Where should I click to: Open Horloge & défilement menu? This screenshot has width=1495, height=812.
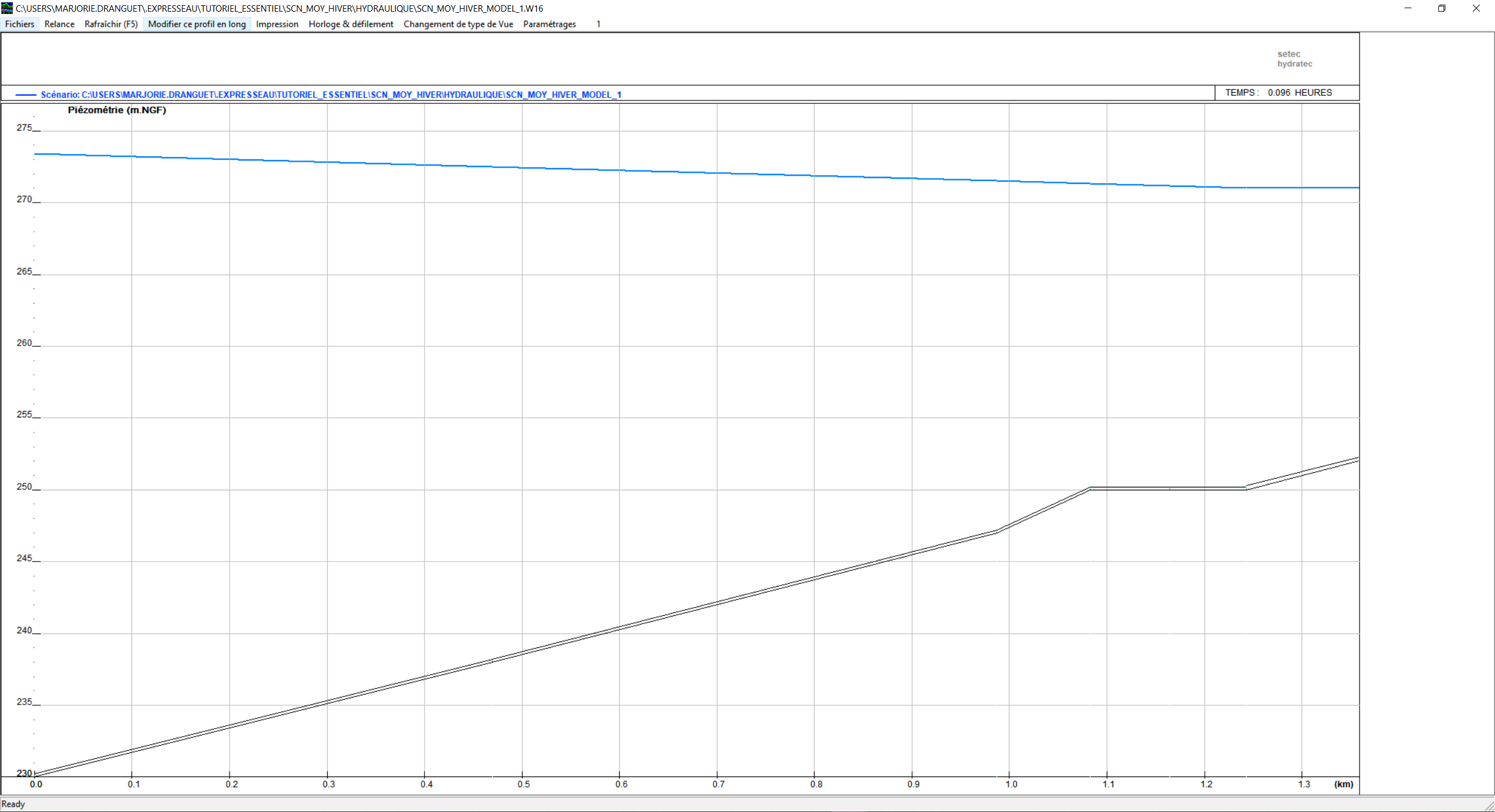(x=350, y=24)
